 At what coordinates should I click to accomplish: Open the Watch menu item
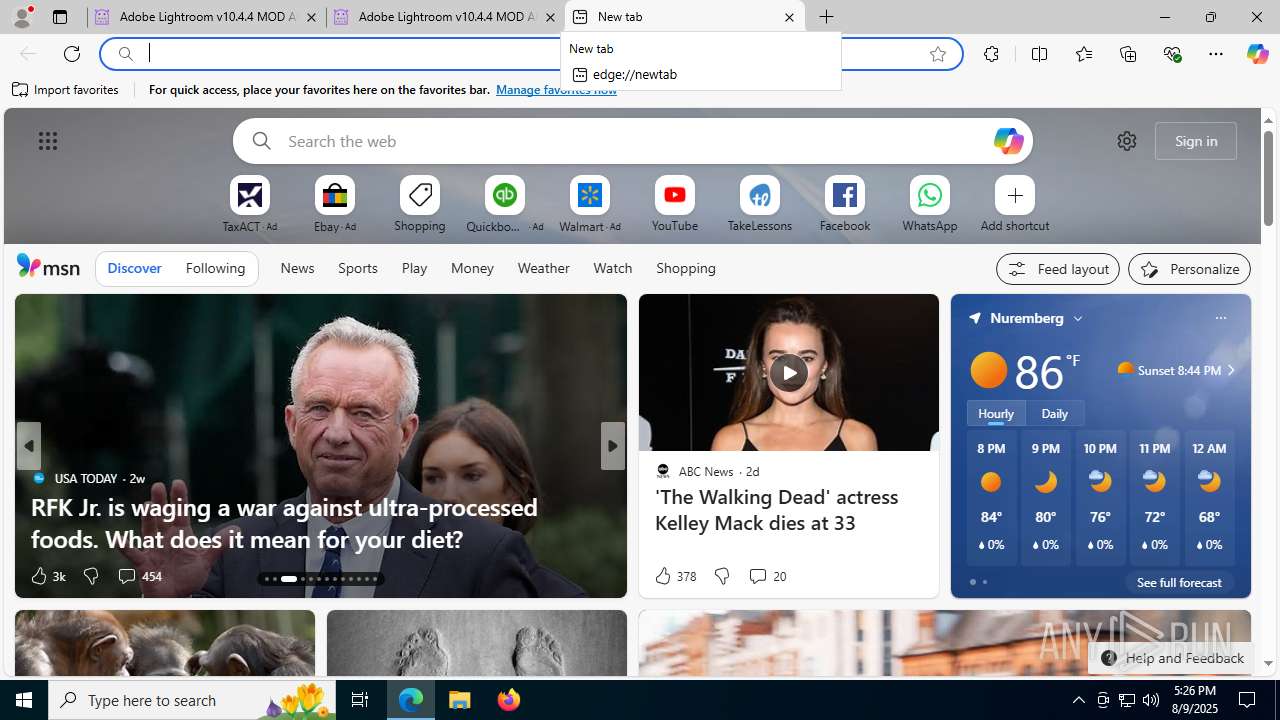pos(613,268)
